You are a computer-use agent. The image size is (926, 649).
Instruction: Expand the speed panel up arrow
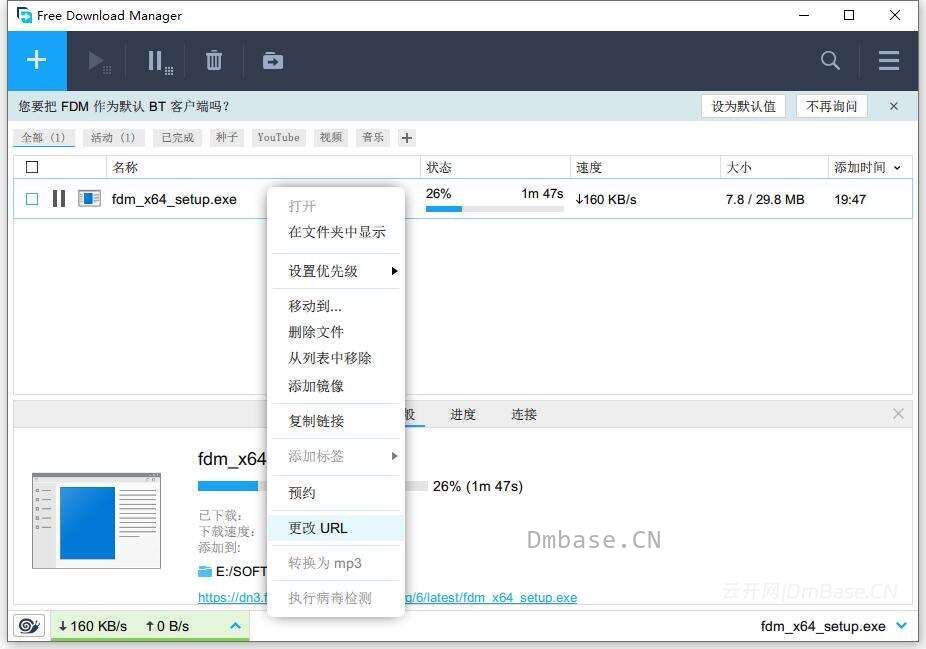236,625
